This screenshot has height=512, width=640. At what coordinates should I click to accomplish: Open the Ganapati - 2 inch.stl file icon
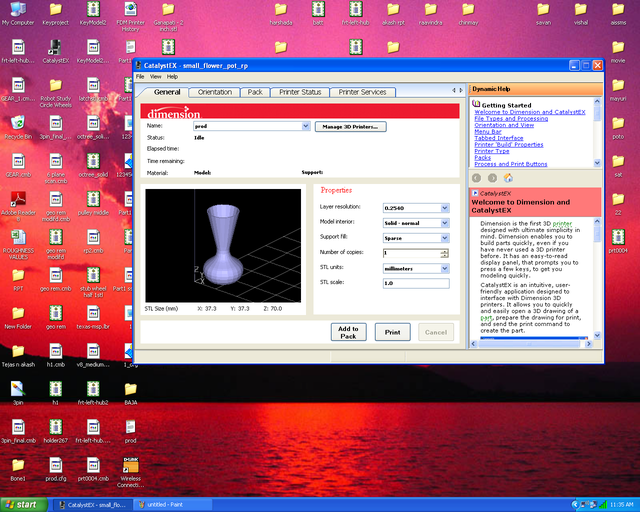click(x=168, y=16)
